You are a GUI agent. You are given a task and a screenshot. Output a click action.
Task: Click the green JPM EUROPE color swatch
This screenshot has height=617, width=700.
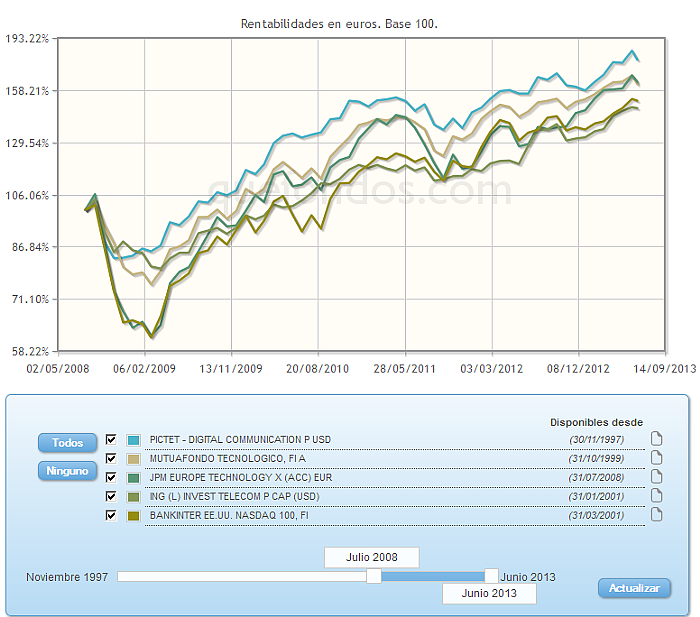click(133, 478)
